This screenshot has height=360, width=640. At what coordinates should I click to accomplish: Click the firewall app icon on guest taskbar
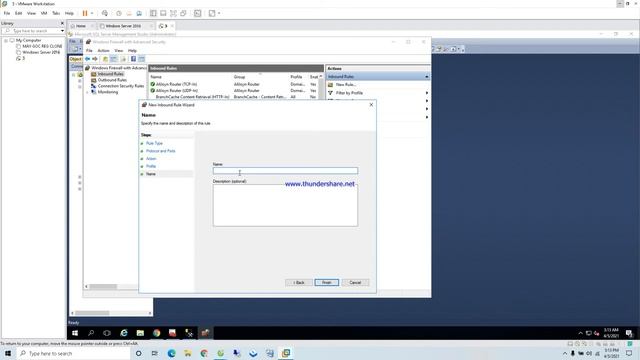point(205,333)
